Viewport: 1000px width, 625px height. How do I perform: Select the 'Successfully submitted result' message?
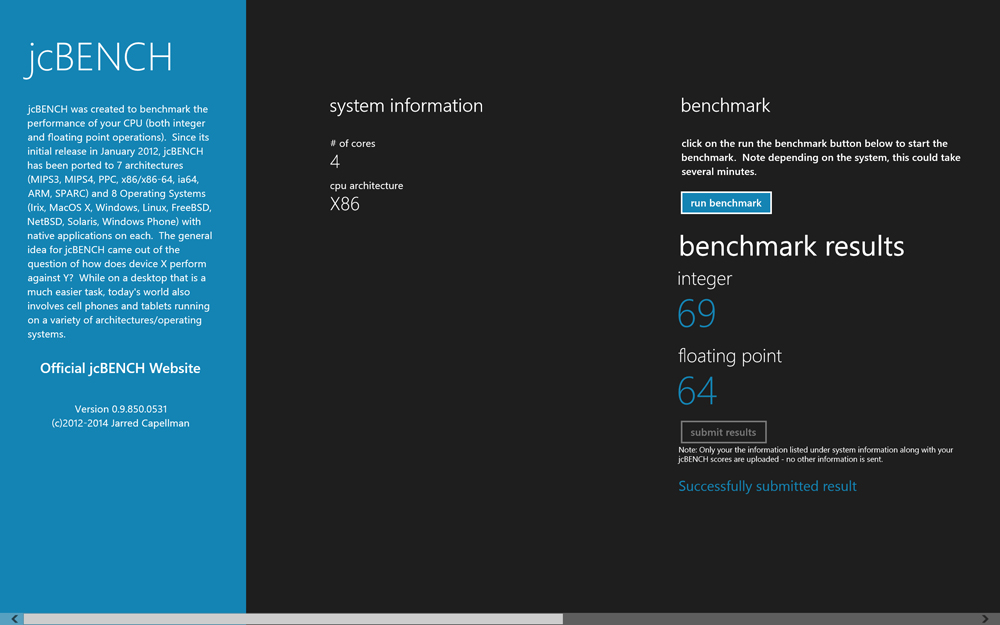click(x=767, y=486)
